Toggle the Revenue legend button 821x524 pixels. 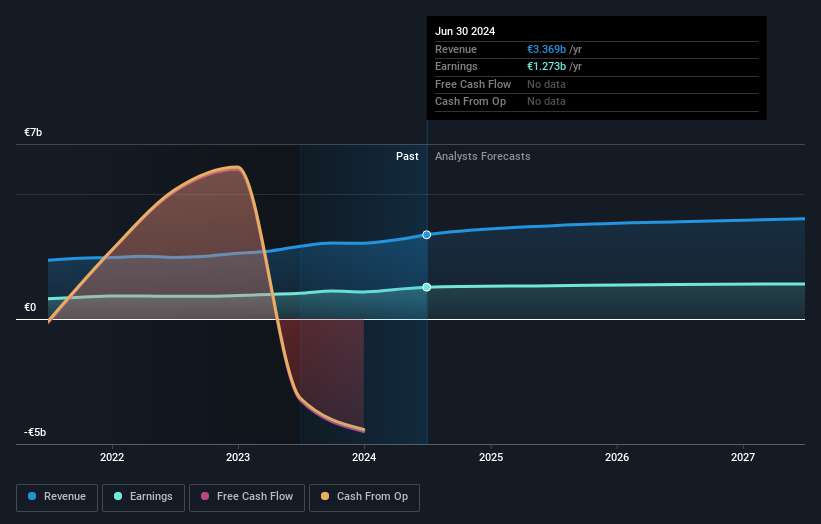point(57,497)
